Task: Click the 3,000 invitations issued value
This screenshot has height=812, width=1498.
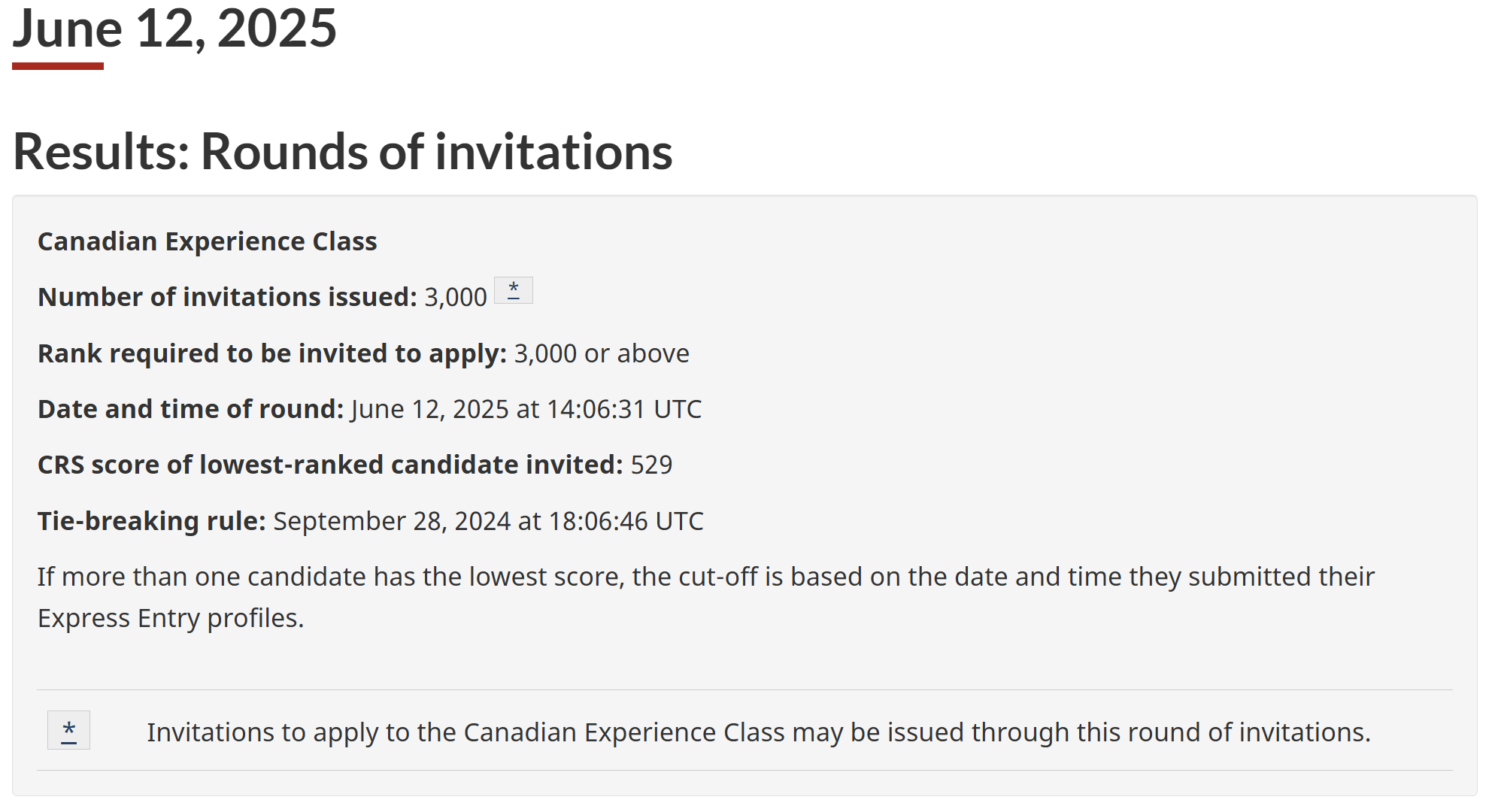Action: pos(456,297)
